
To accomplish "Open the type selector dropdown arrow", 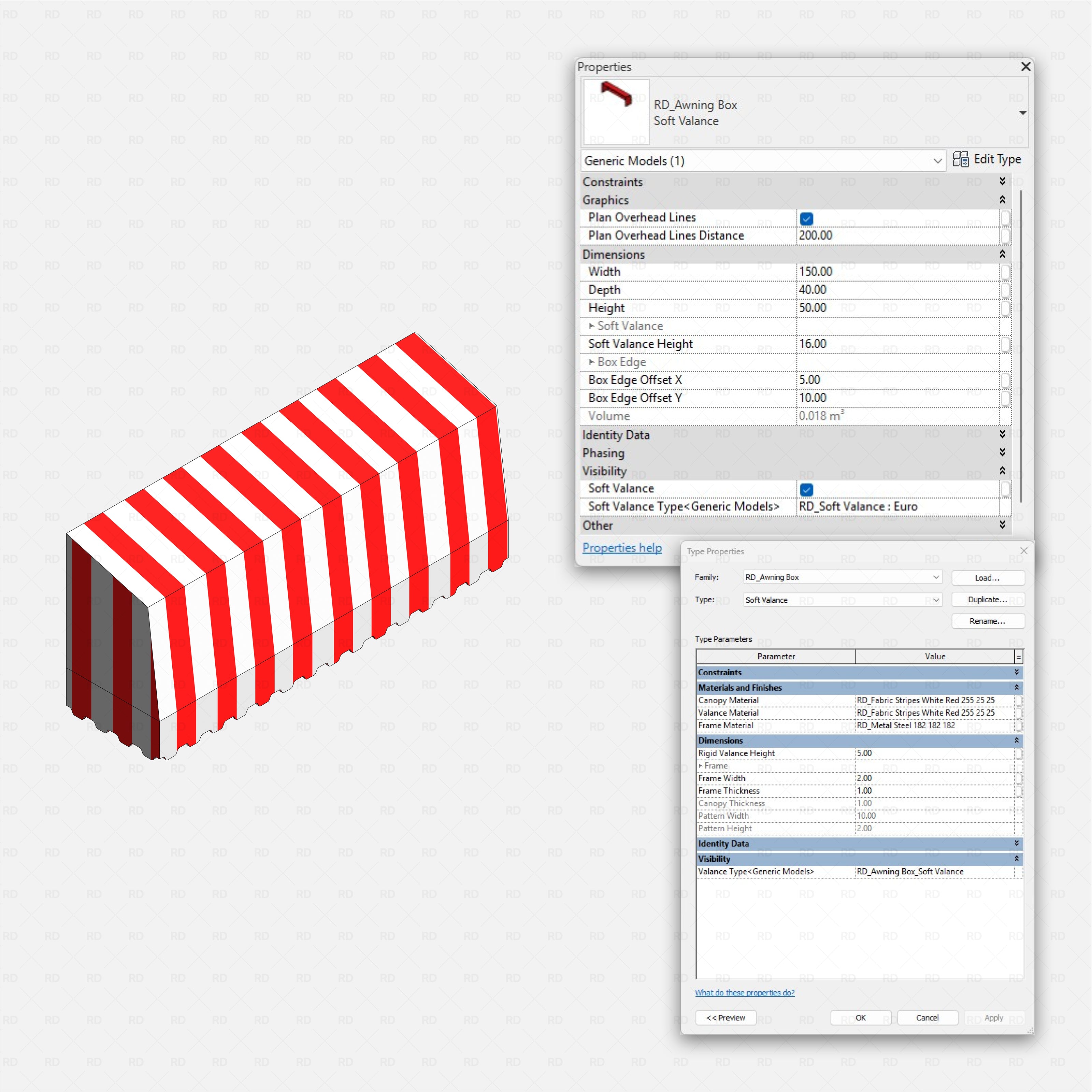I will (x=1022, y=113).
